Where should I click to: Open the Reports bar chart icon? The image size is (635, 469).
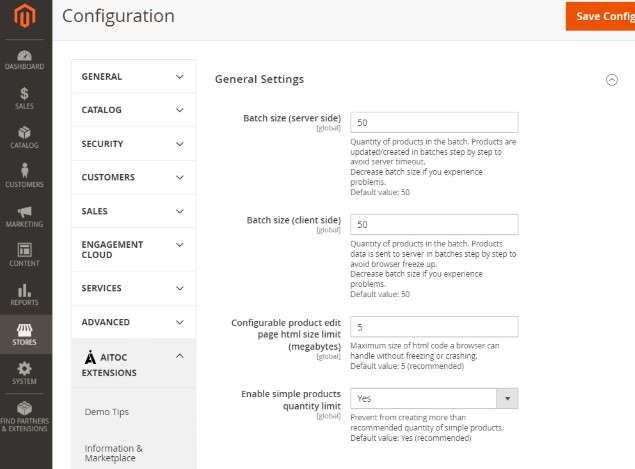pyautogui.click(x=24, y=290)
